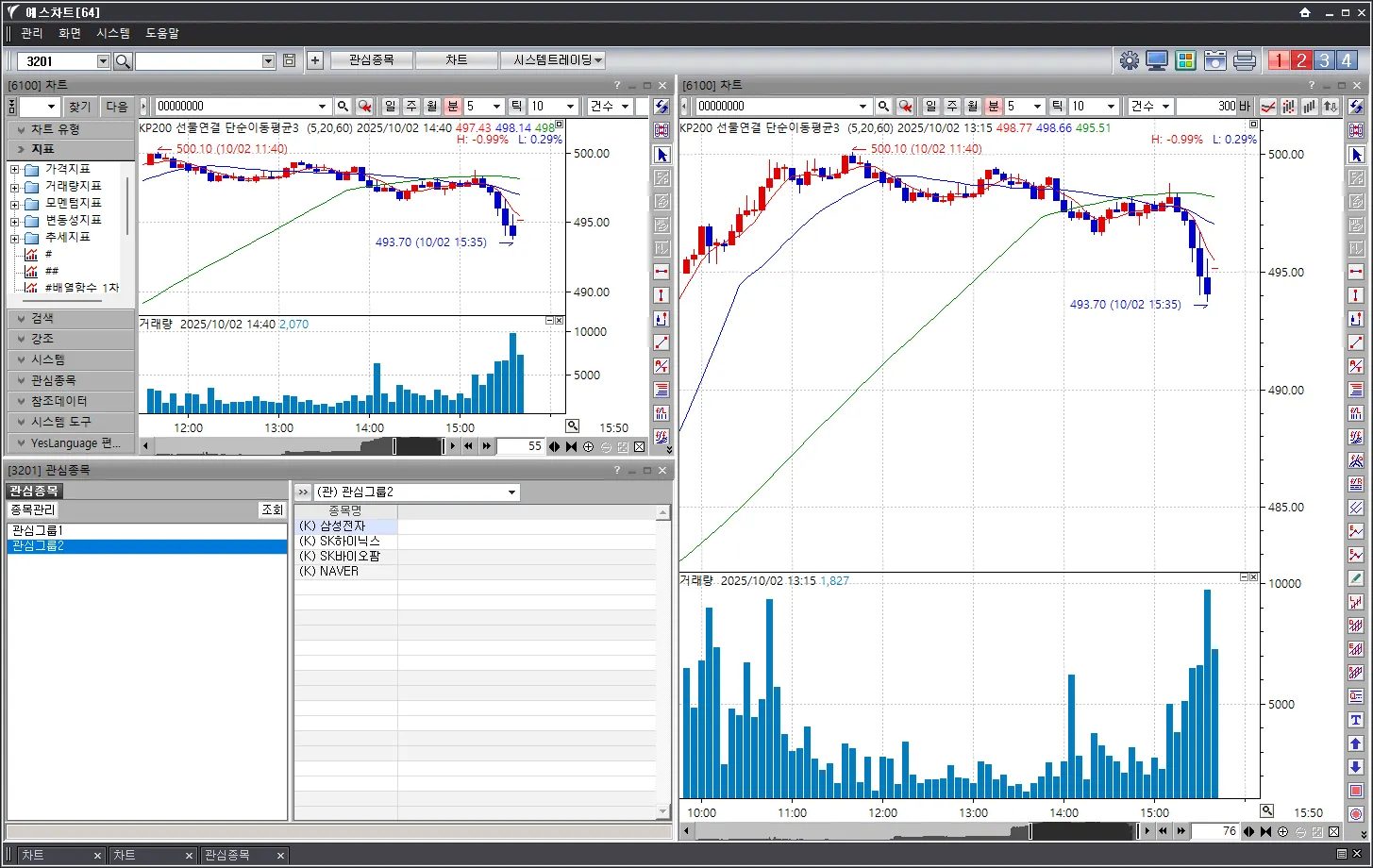The image size is (1373, 868).
Task: Click the colored grid layout icon
Action: (1186, 60)
